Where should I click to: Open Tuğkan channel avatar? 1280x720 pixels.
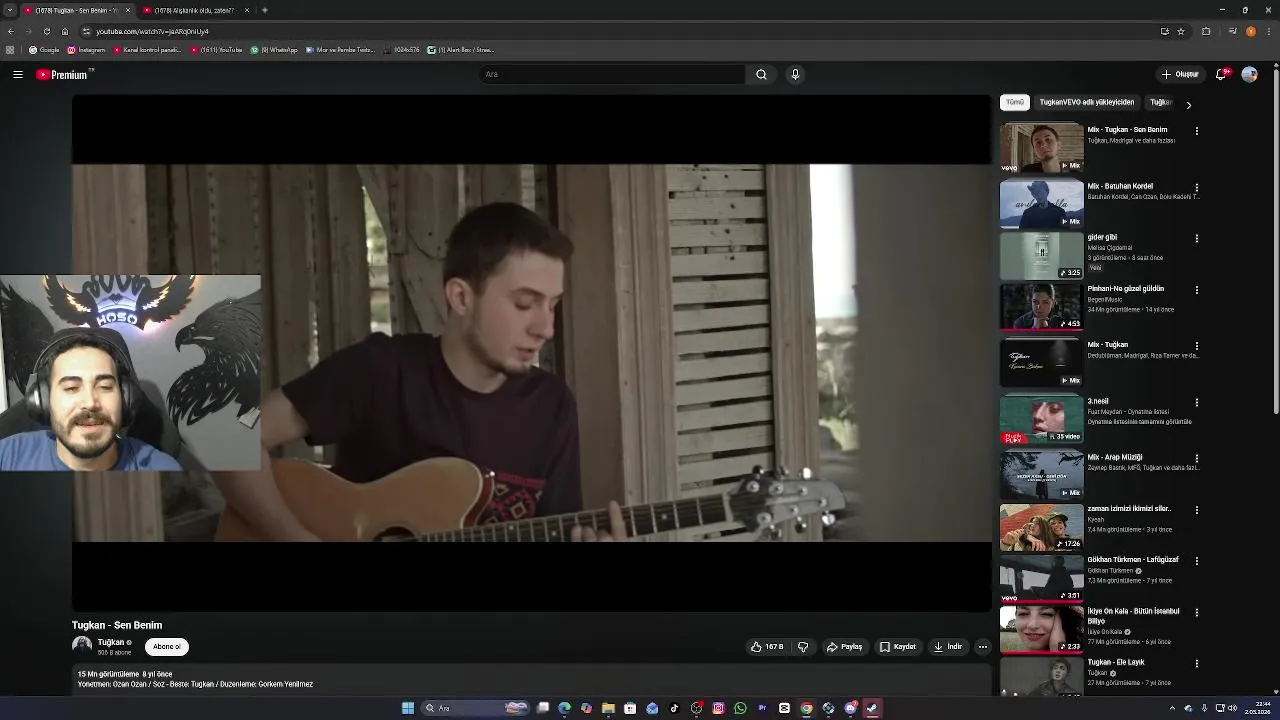82,646
